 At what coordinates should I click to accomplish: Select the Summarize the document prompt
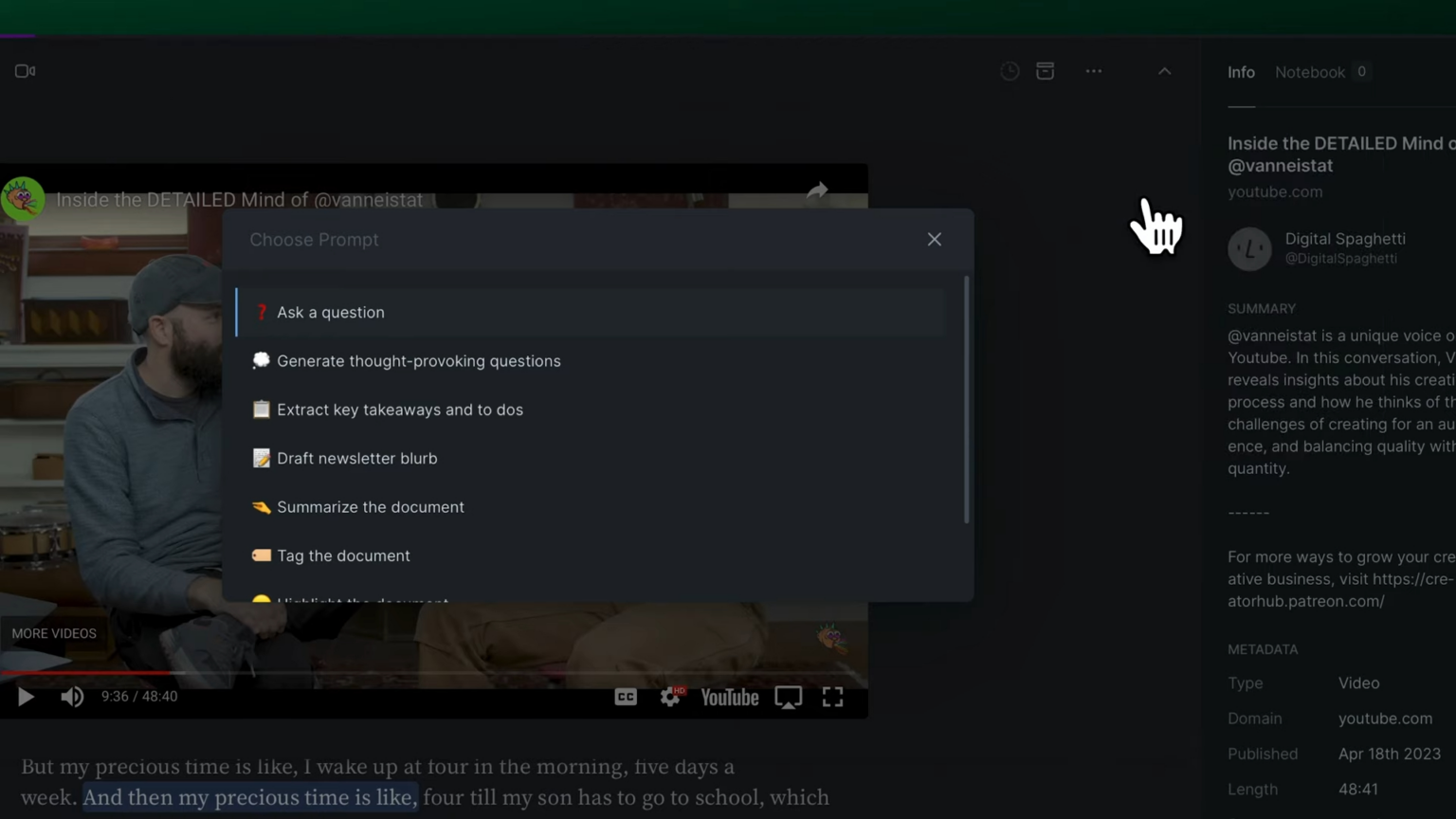591,507
